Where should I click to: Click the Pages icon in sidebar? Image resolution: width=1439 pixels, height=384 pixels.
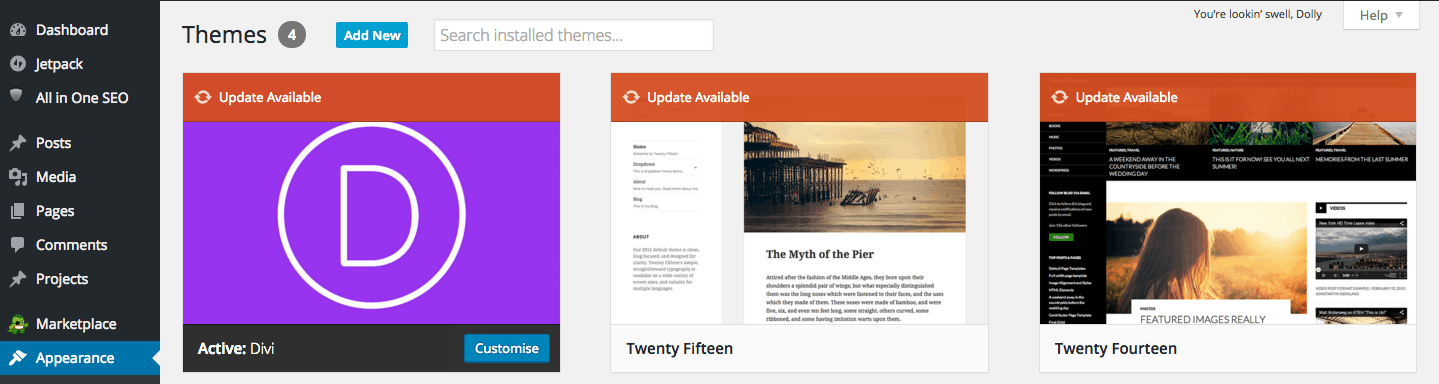(17, 211)
